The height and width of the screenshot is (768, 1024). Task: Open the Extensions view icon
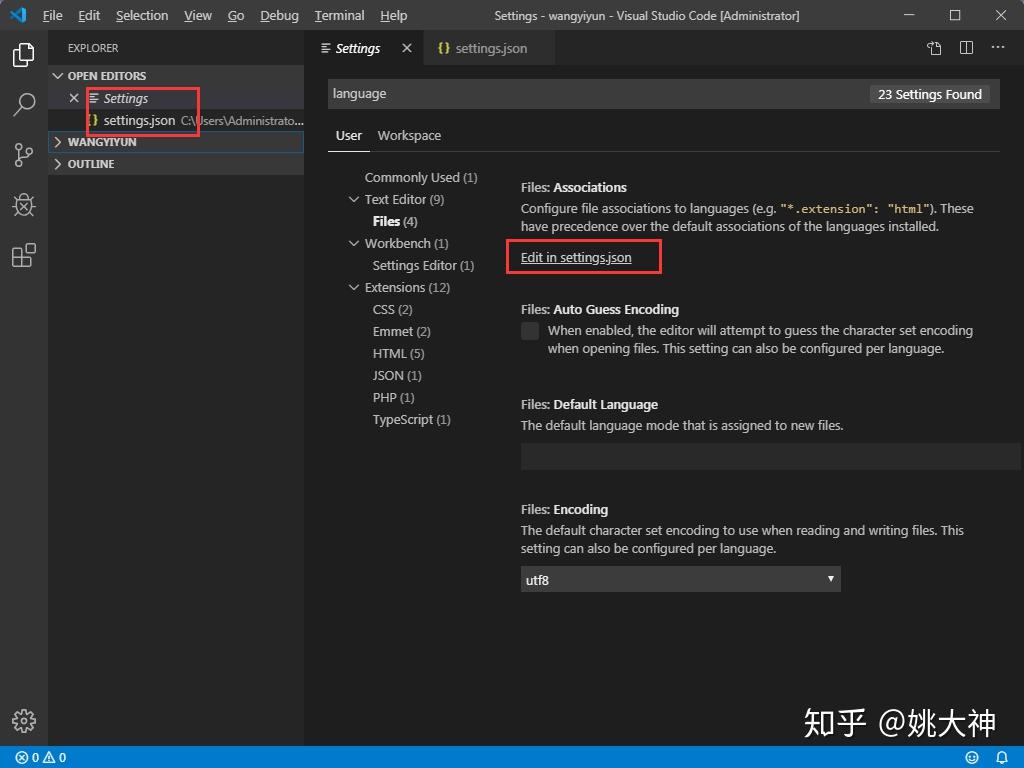pyautogui.click(x=24, y=255)
